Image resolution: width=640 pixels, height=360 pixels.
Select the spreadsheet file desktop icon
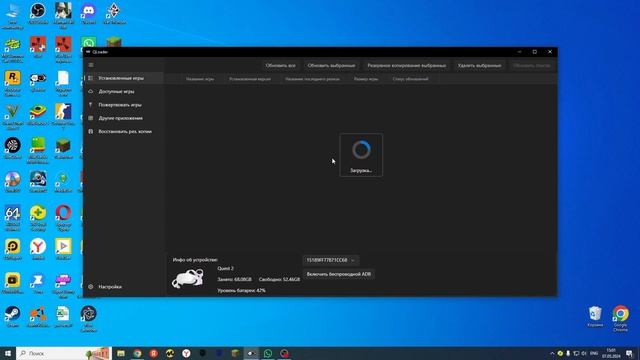click(x=63, y=317)
